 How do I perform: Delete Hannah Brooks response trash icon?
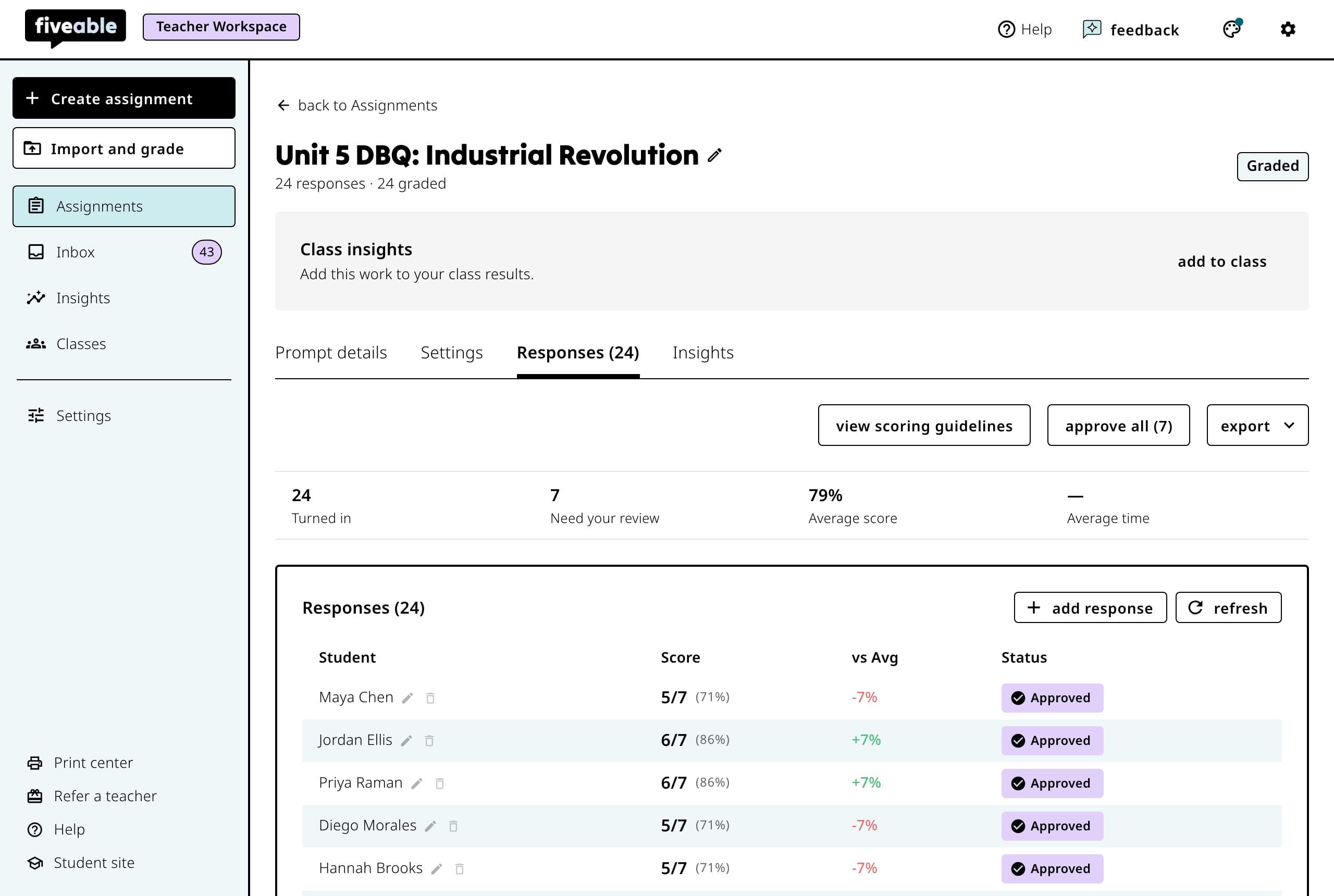click(460, 869)
